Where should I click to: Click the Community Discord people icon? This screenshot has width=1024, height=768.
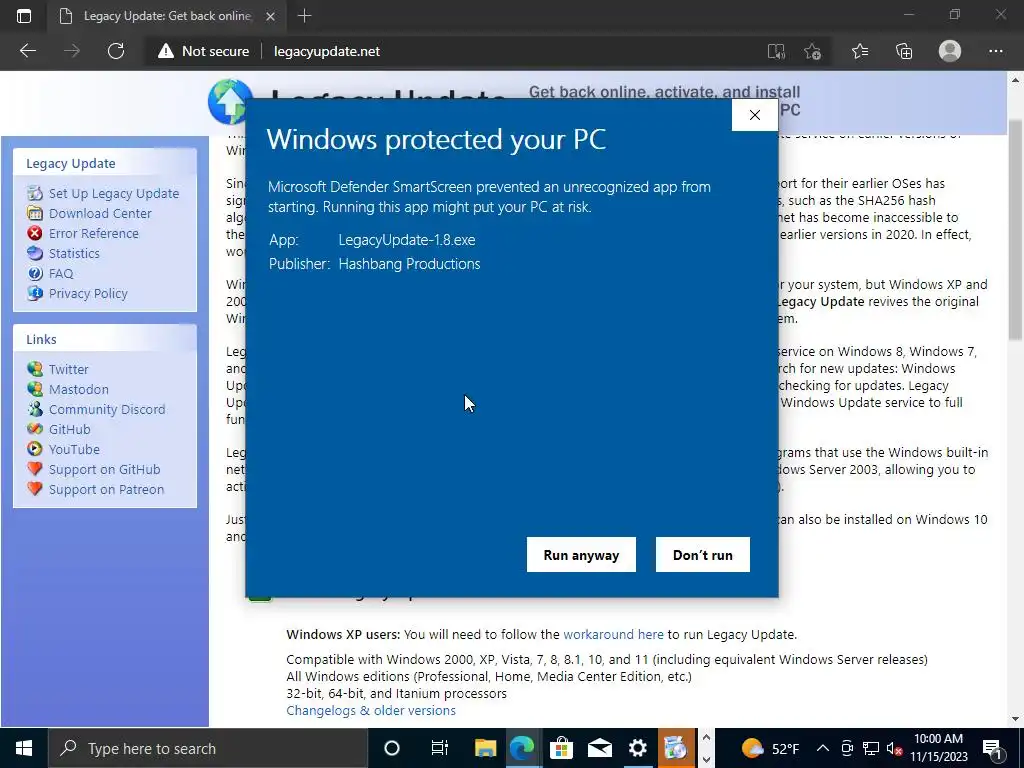coord(35,409)
